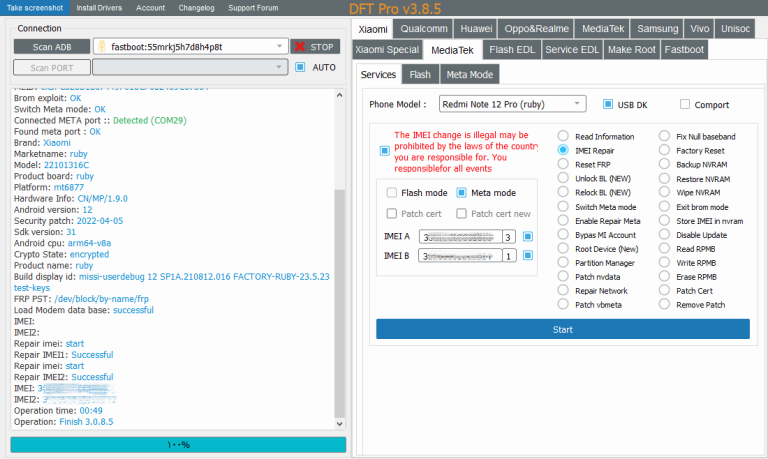Select Wipe NVRAM option
Screen dimensions: 768x459
coord(664,192)
